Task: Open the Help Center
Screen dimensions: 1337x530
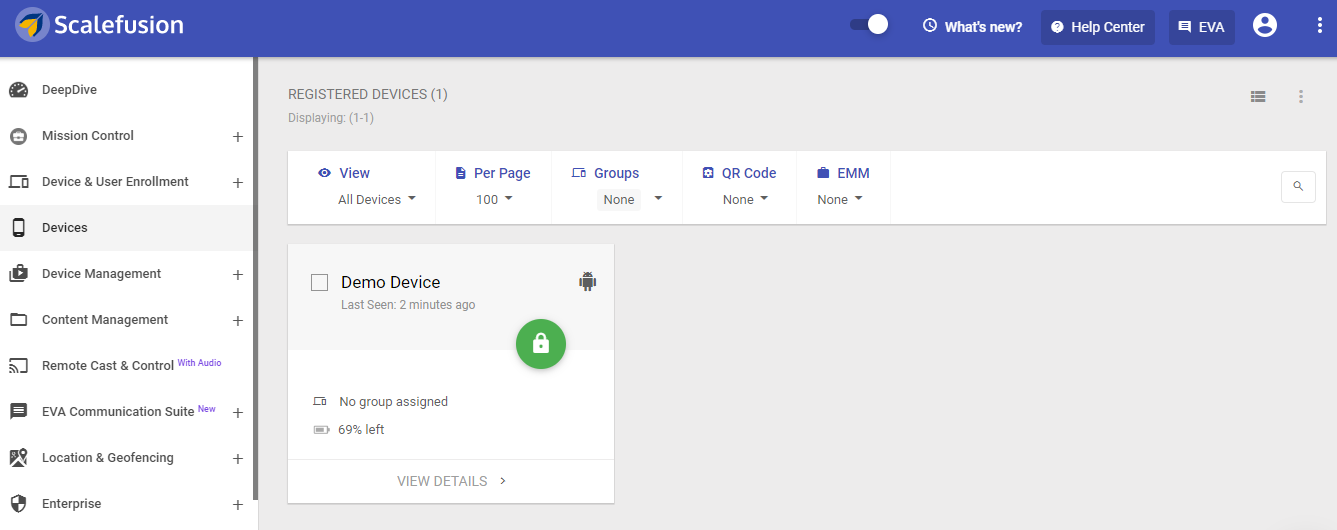Action: tap(1098, 27)
